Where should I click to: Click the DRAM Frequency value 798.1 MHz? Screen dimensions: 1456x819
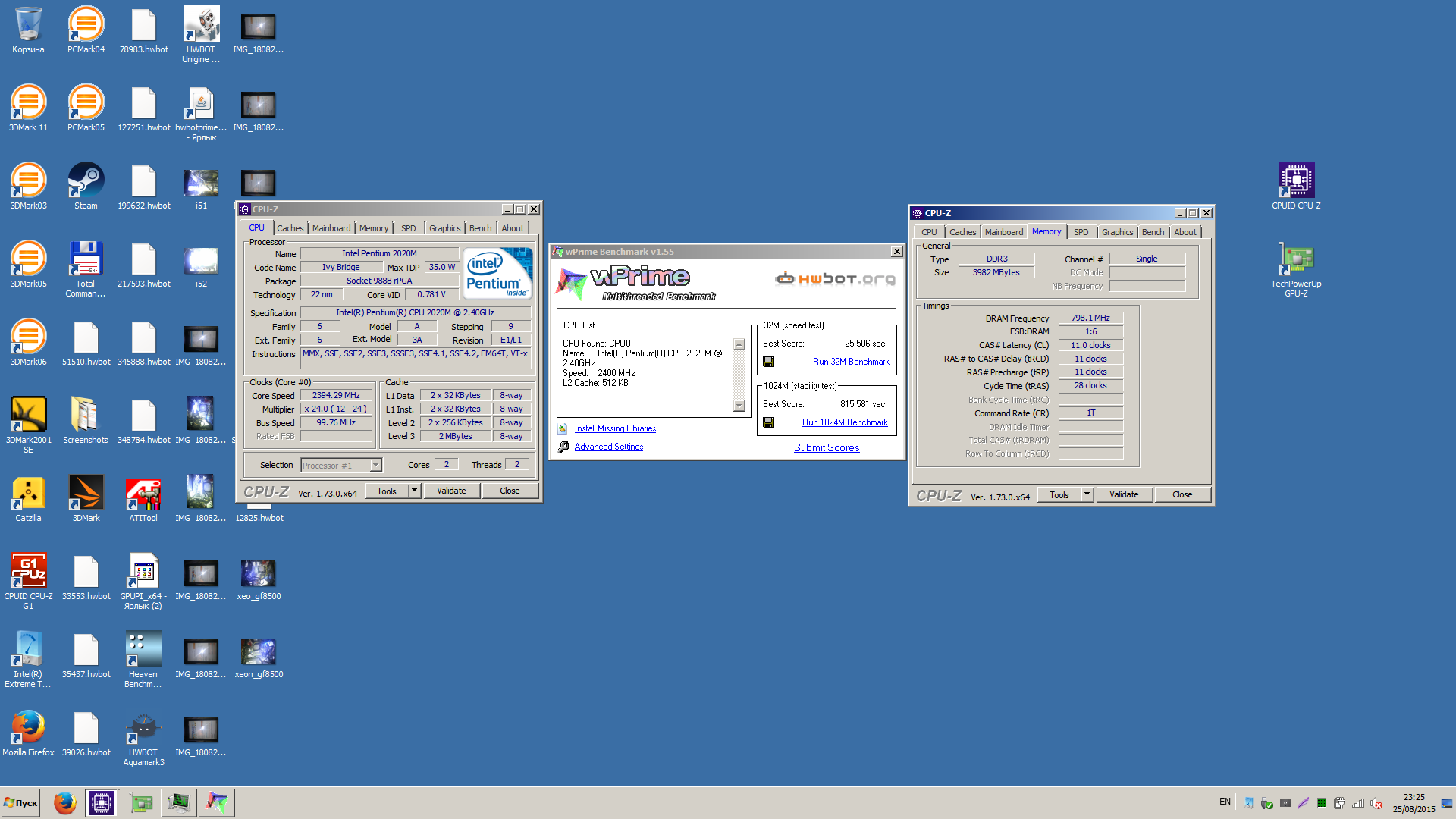point(1090,318)
